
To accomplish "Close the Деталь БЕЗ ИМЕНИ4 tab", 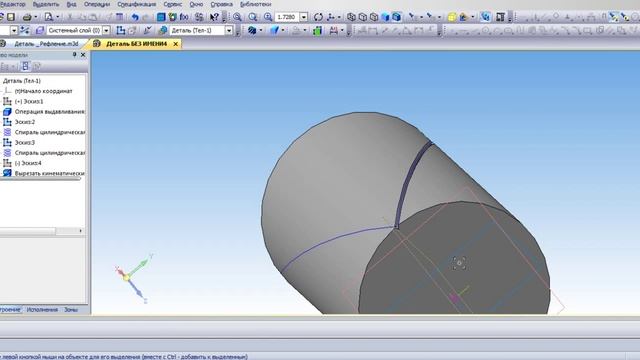I will (x=176, y=44).
